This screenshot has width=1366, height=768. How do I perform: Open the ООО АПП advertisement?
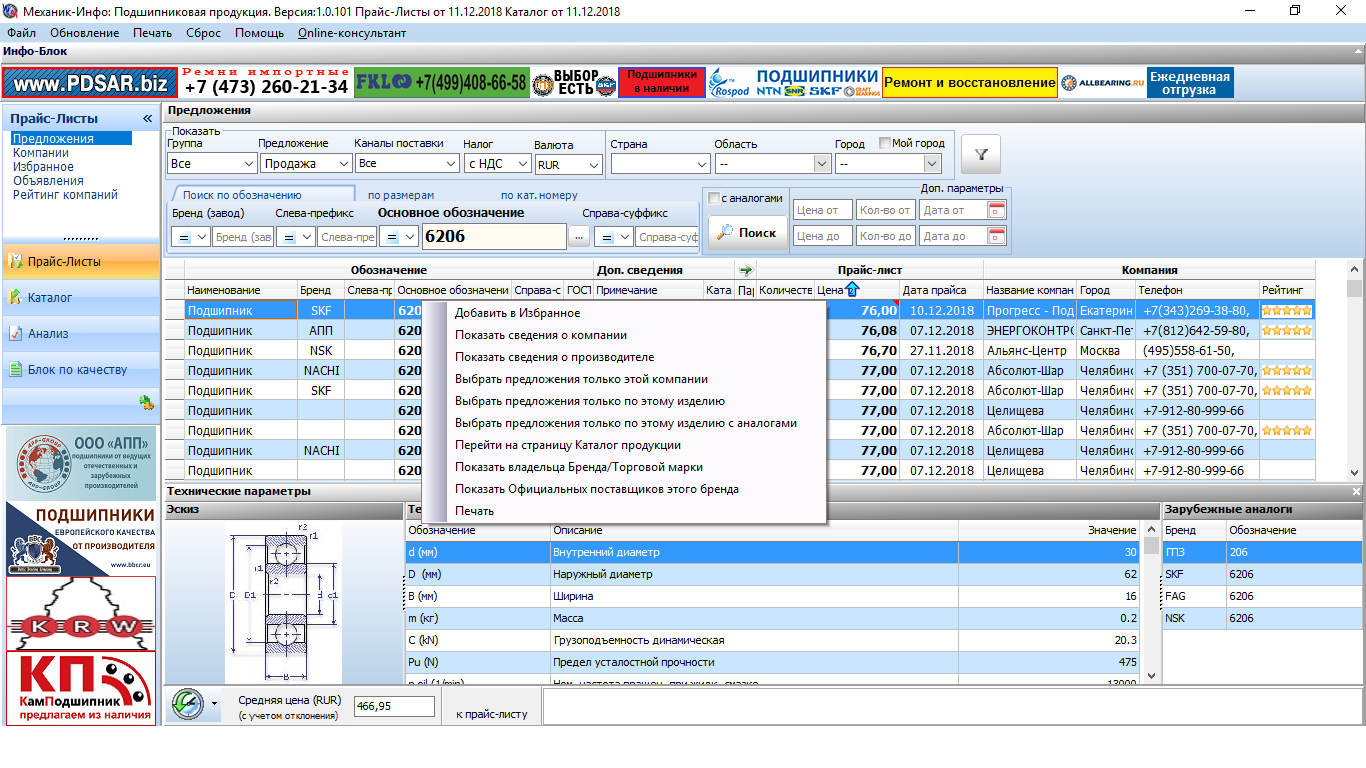pos(81,464)
